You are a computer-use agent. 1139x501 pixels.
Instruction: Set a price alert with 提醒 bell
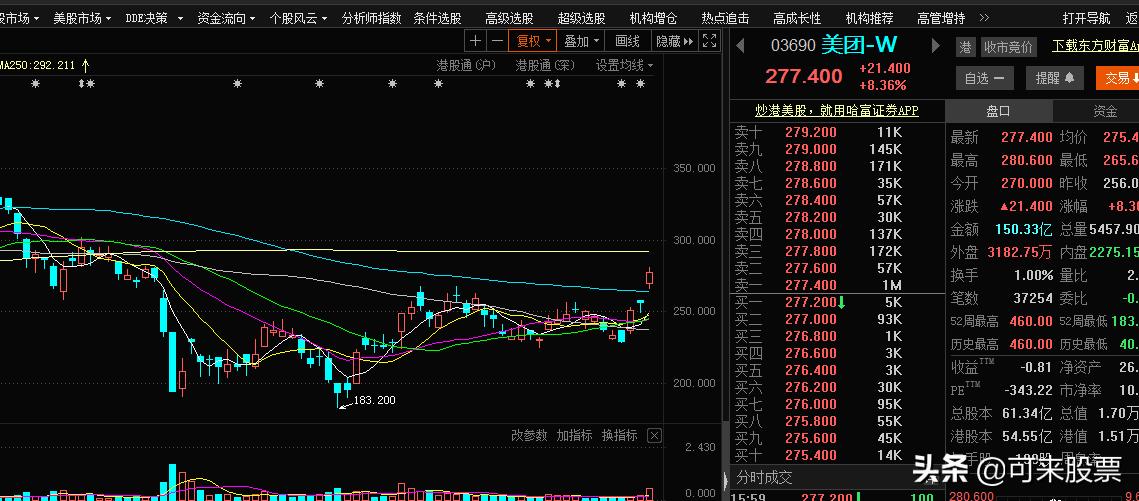coord(1055,78)
